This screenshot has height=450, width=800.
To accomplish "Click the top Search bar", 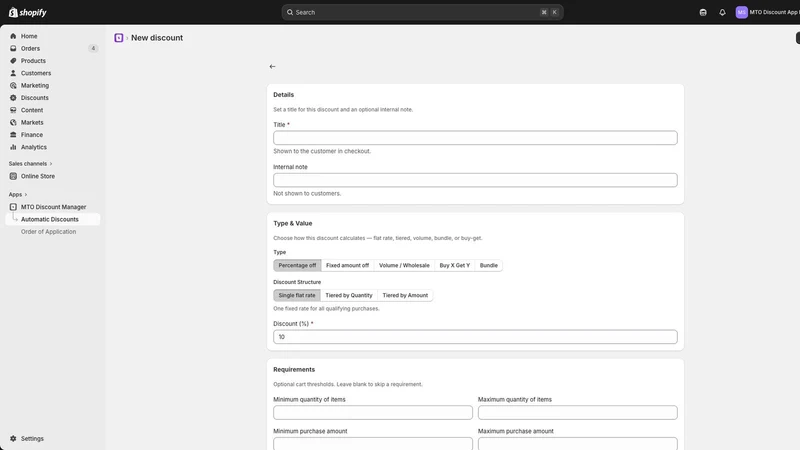I will click(422, 12).
